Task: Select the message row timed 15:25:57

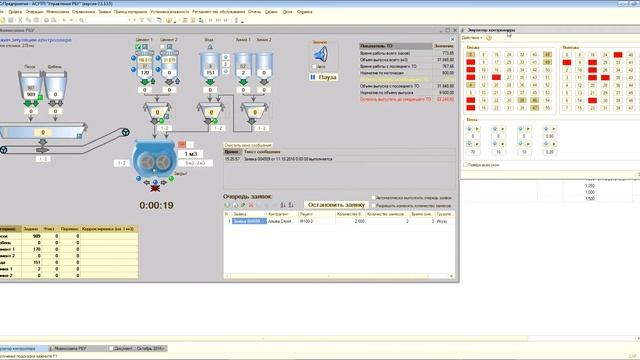Action: [x=339, y=159]
